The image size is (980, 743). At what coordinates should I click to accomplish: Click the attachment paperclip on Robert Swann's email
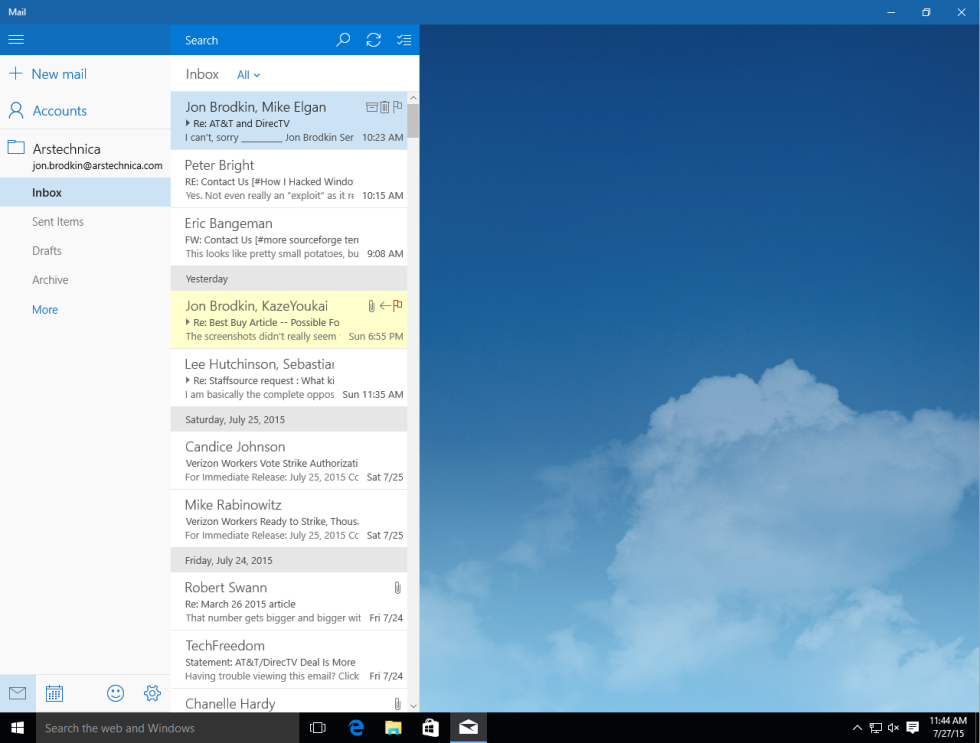[397, 588]
